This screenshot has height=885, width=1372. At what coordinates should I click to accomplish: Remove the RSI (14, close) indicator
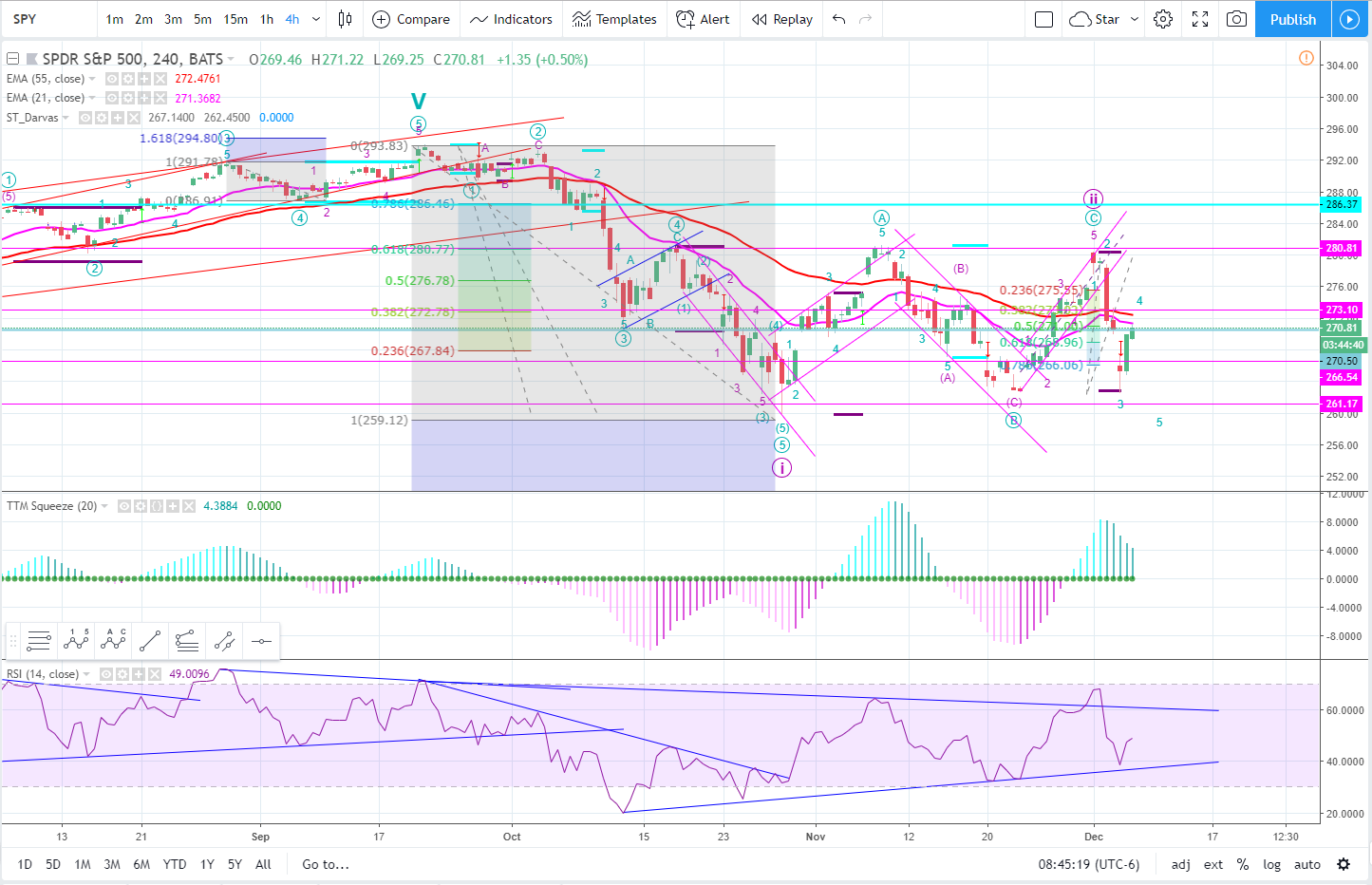click(x=154, y=674)
